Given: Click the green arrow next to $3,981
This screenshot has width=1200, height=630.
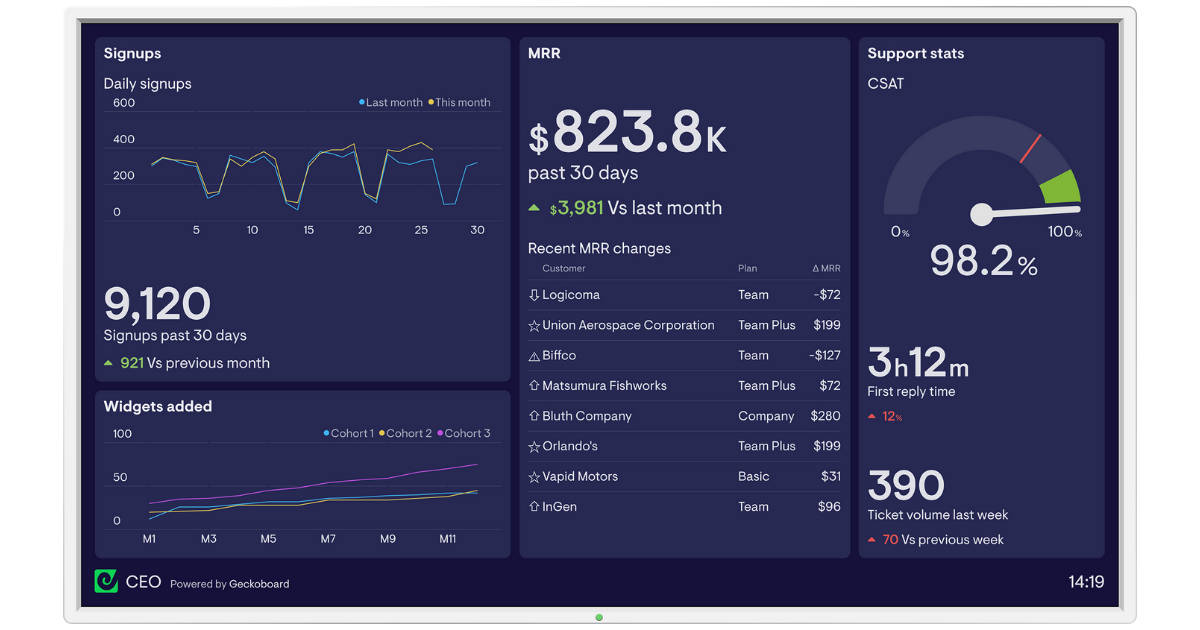Looking at the screenshot, I should tap(535, 208).
